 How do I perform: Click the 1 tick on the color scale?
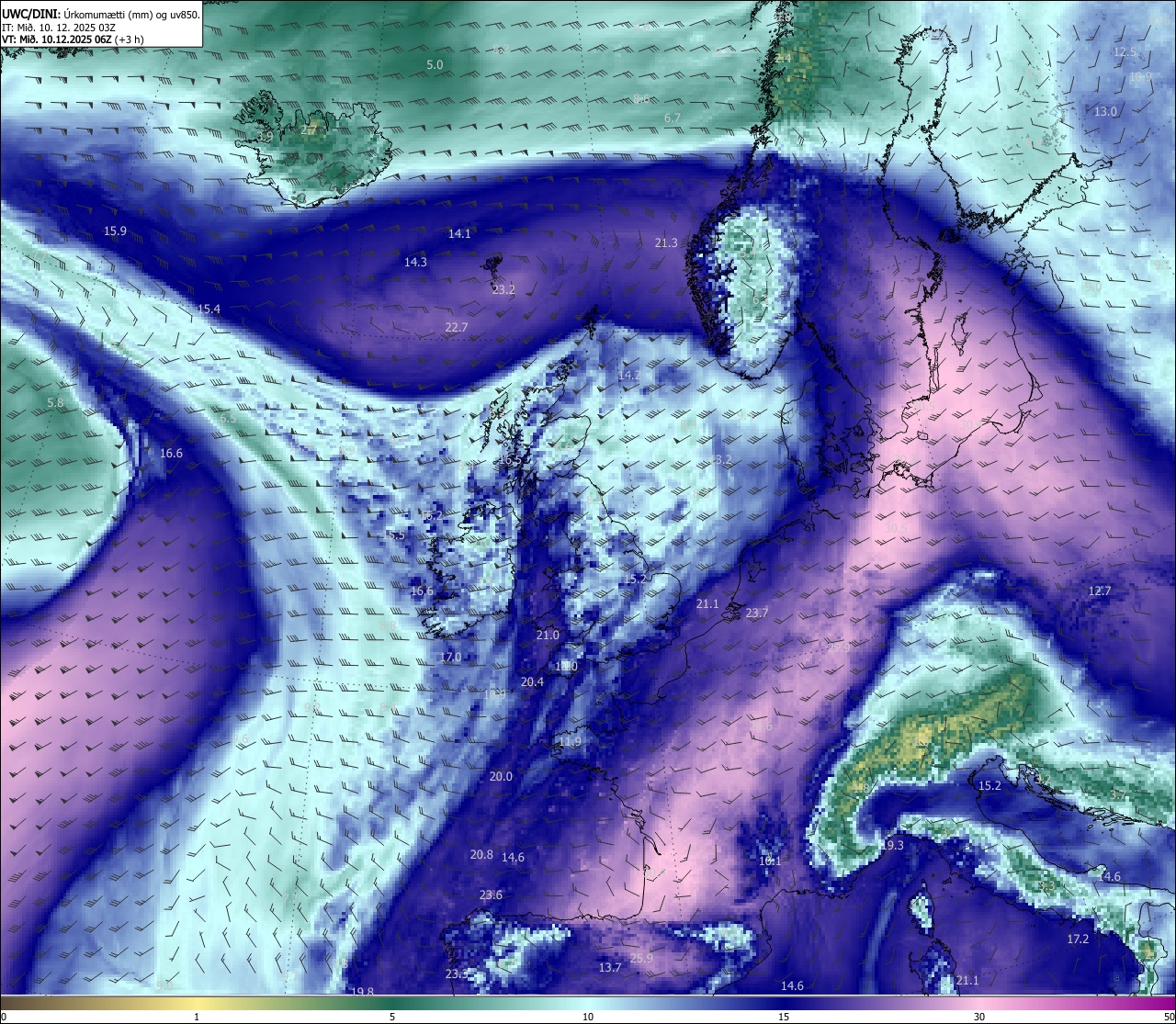pos(197,1017)
